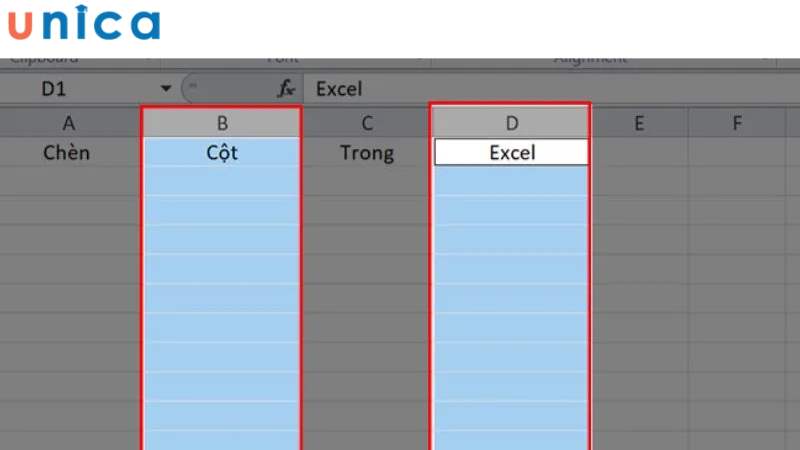Select column A header

coord(69,123)
